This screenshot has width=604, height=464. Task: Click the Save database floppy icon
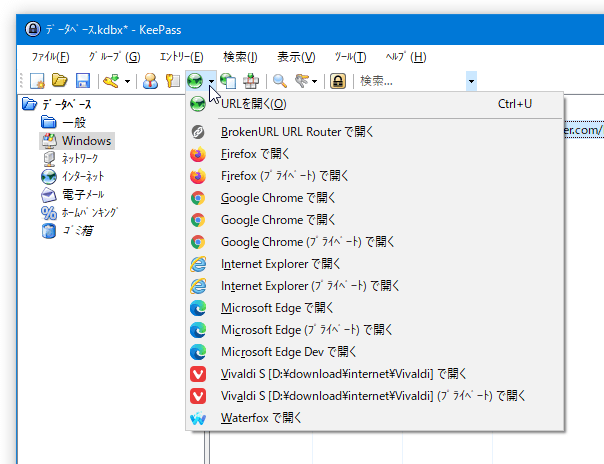point(83,81)
